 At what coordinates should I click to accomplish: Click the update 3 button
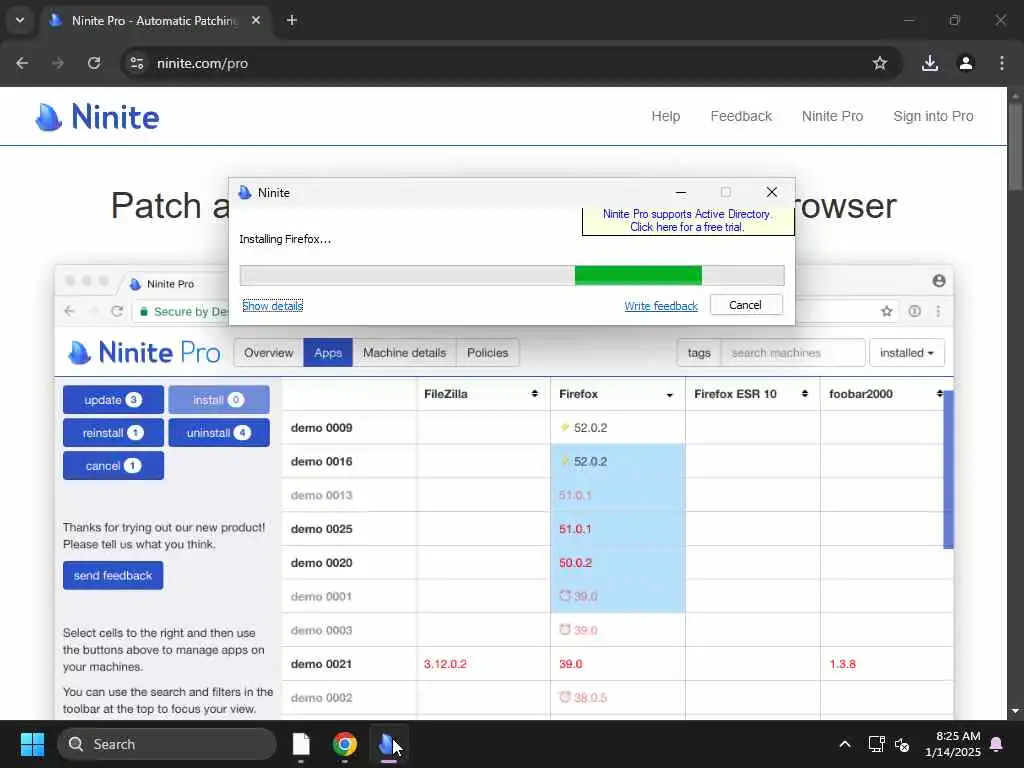coord(113,400)
